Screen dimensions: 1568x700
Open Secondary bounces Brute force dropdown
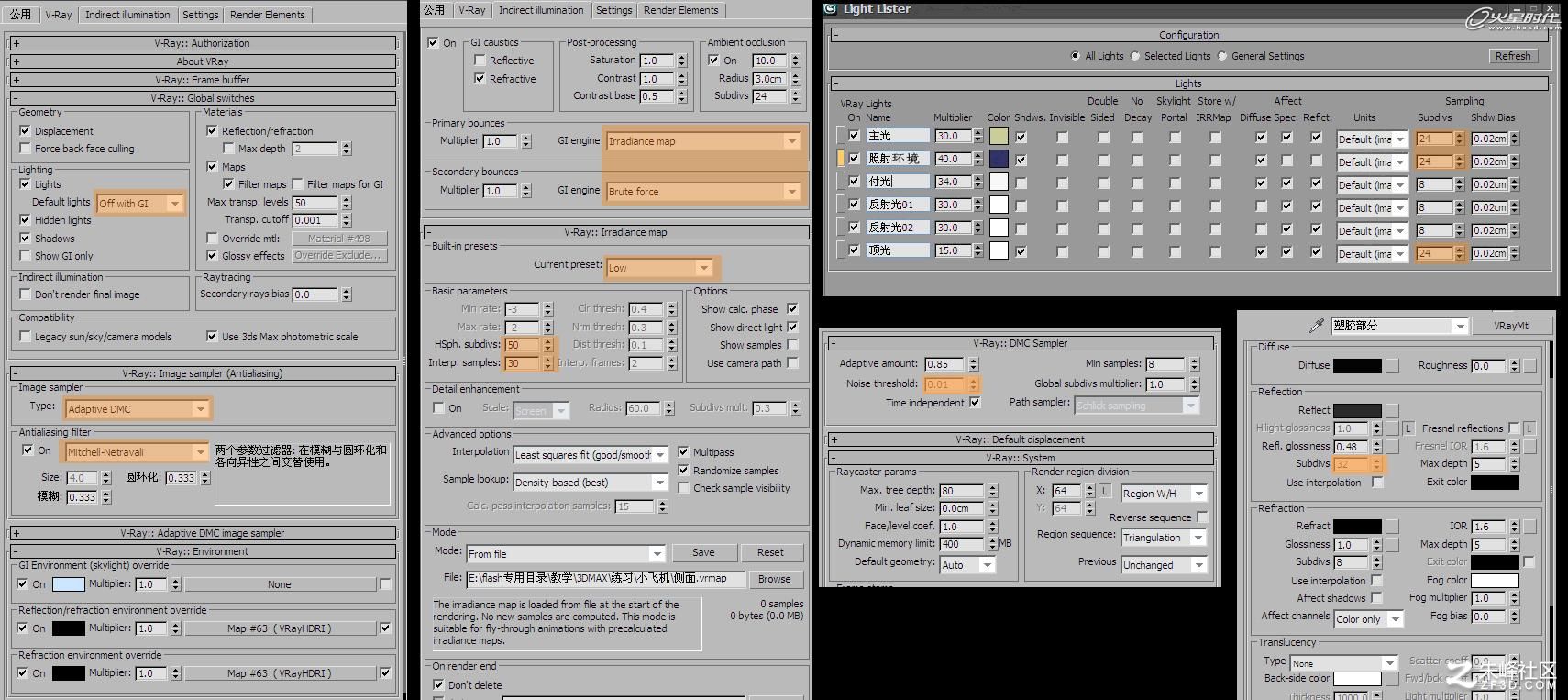(703, 192)
